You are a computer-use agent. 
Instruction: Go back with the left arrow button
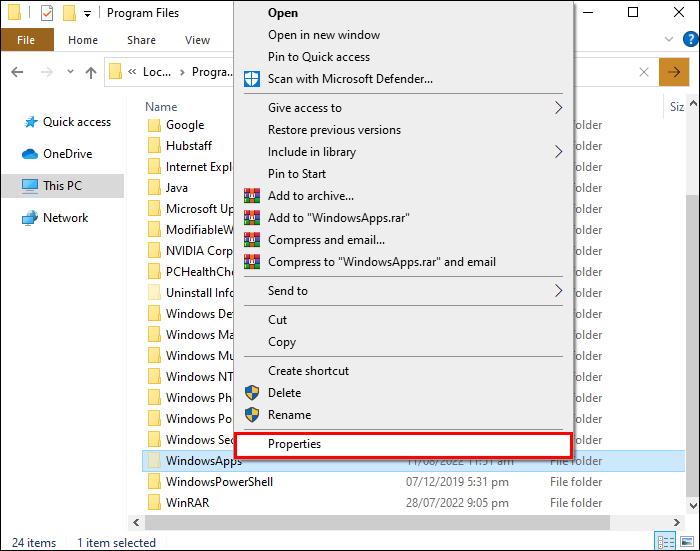(17, 72)
